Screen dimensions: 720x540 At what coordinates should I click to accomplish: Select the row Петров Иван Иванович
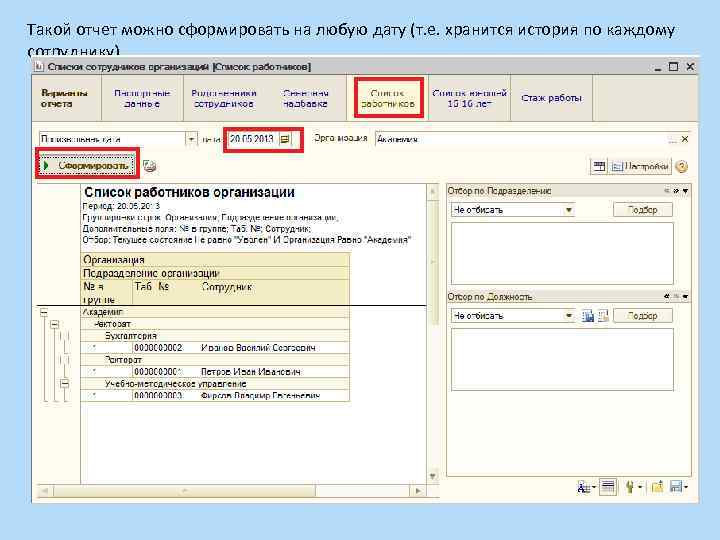click(215, 371)
